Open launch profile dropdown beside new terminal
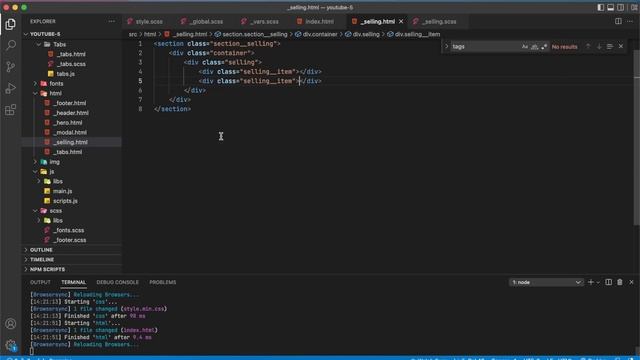 tap(598, 282)
